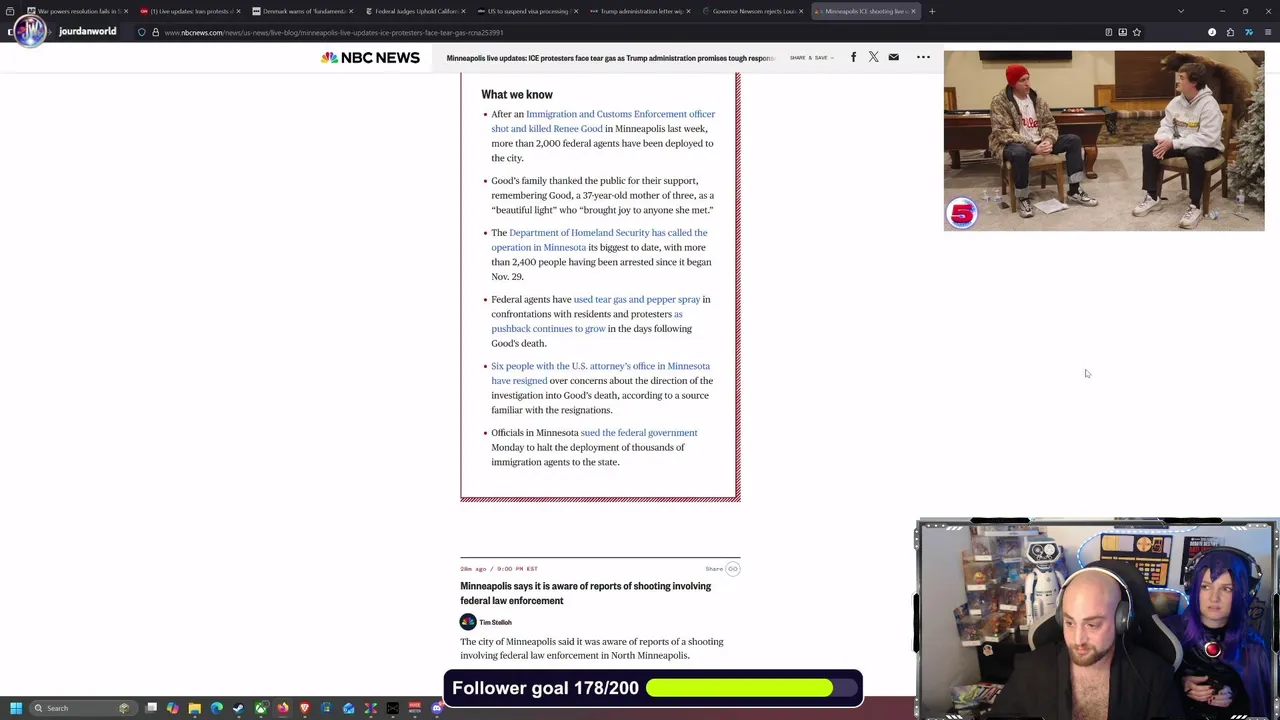The width and height of the screenshot is (1280, 720).
Task: Open a new browser tab
Action: (932, 11)
